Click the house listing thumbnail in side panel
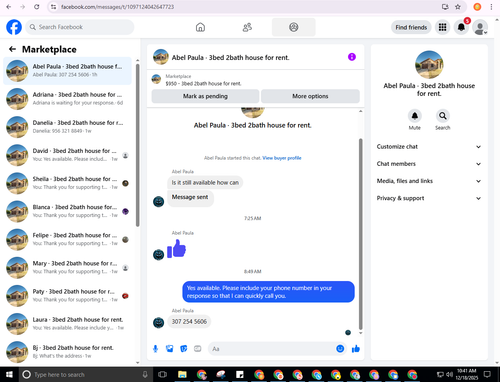Image resolution: width=500 pixels, height=382 pixels. click(429, 65)
